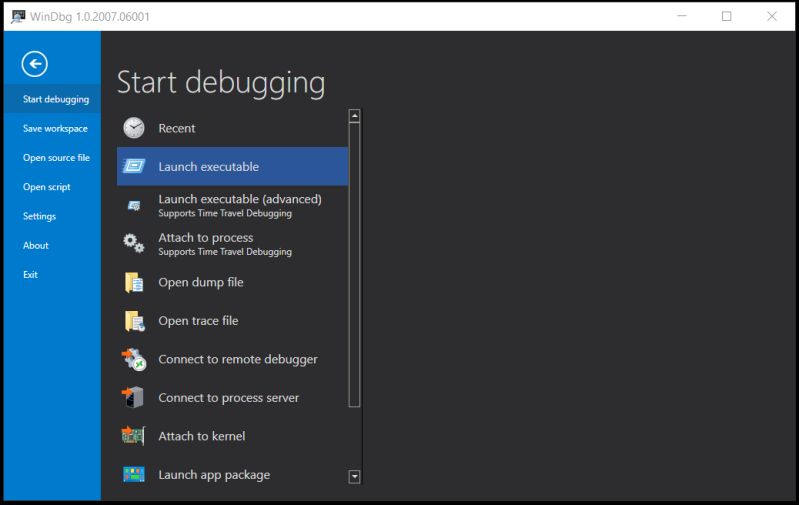Click scrollbar down arrow in list
This screenshot has width=799, height=505.
[355, 476]
